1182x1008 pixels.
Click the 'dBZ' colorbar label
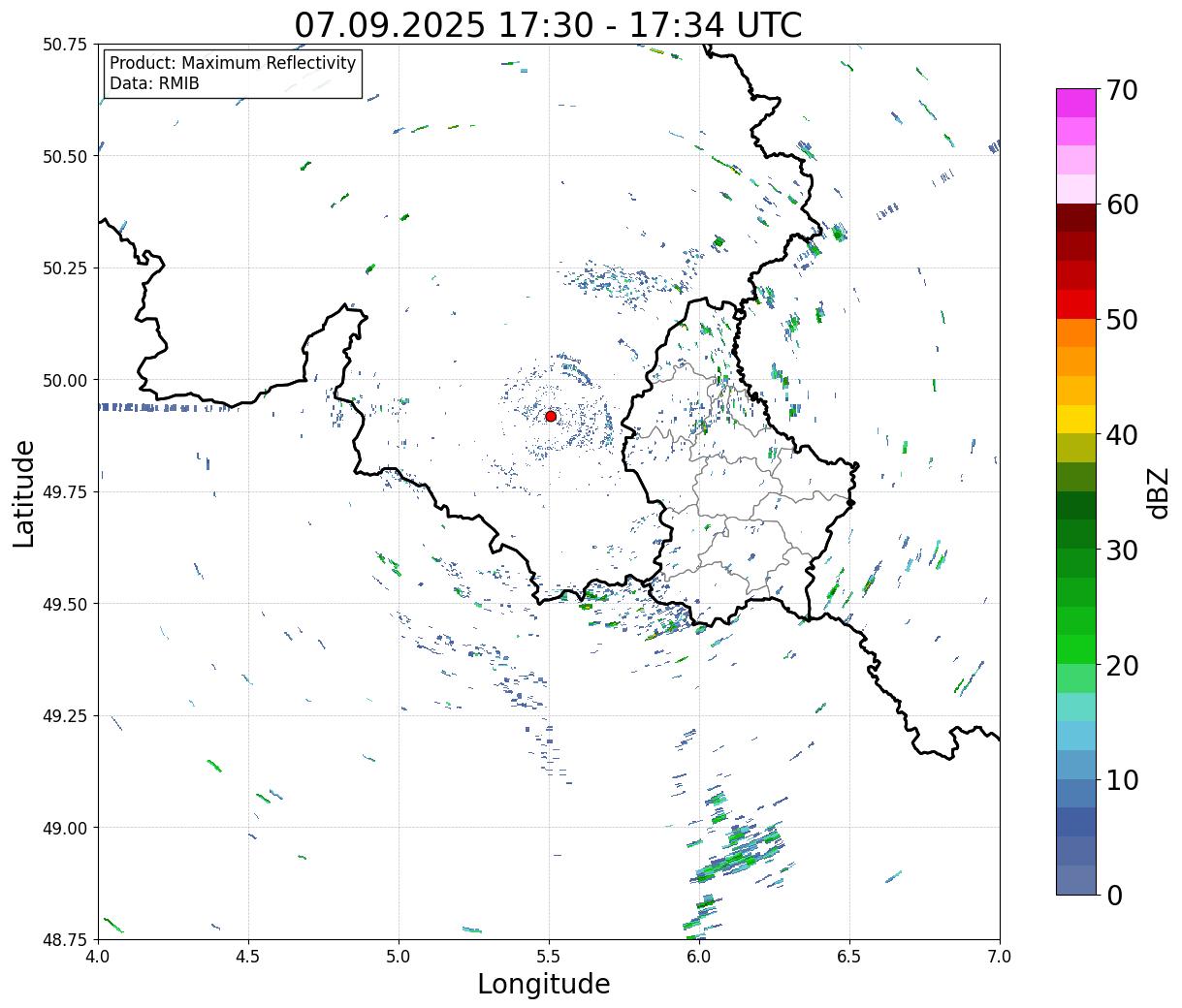click(1158, 492)
